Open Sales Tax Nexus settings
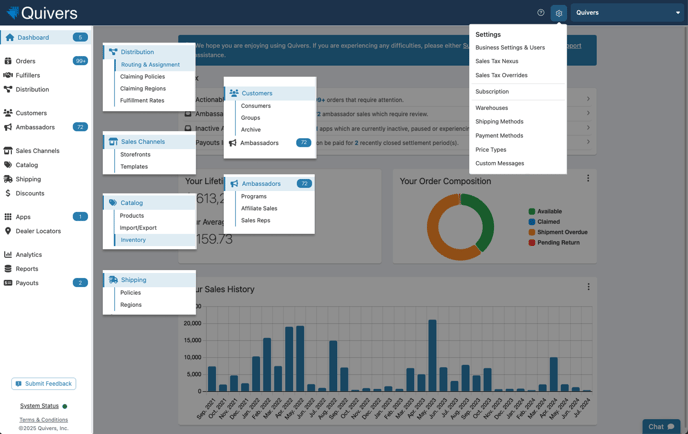Screen dimensions: 688x434 (x=497, y=61)
